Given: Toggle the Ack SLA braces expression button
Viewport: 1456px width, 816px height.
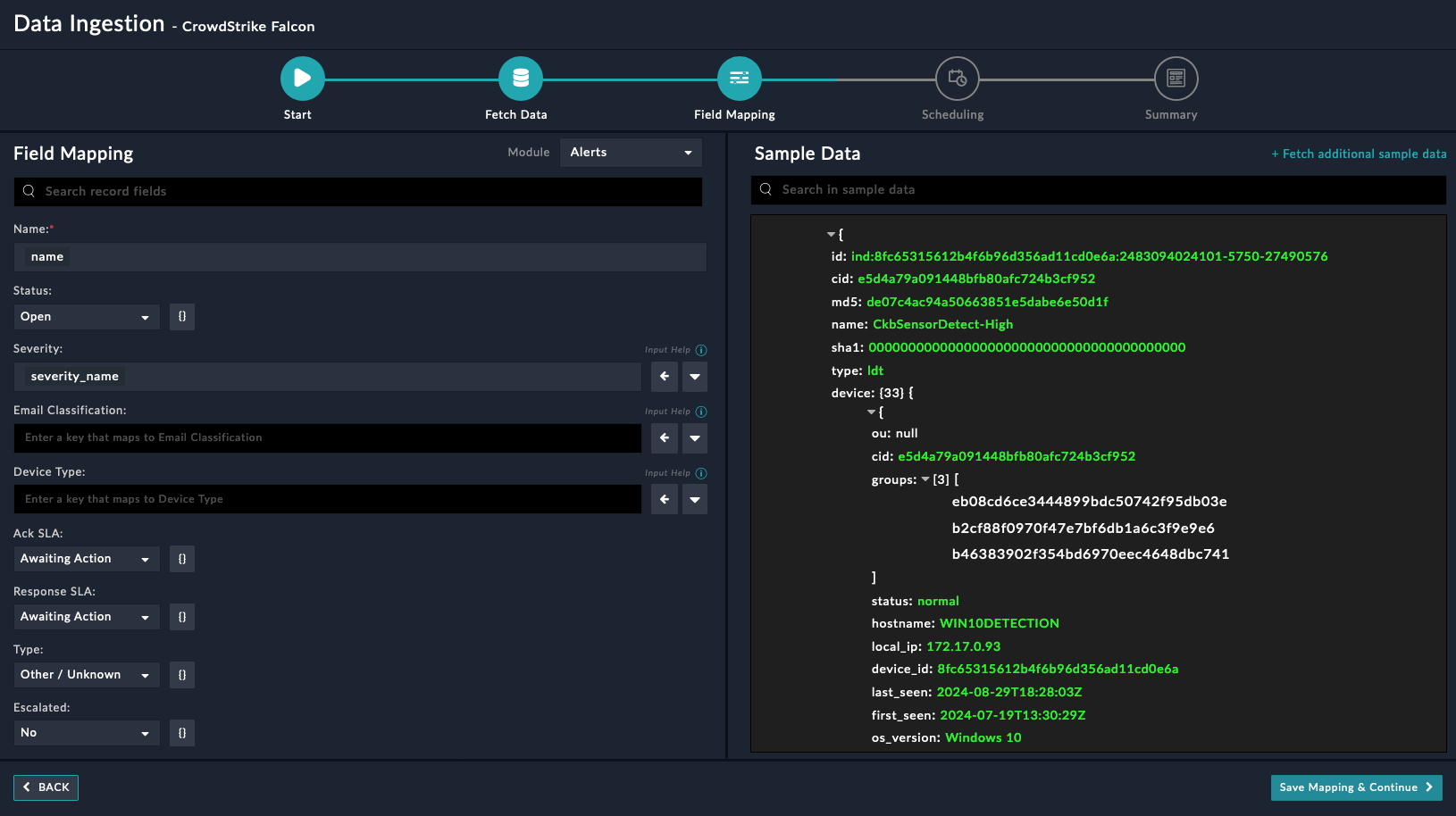Looking at the screenshot, I should [182, 559].
